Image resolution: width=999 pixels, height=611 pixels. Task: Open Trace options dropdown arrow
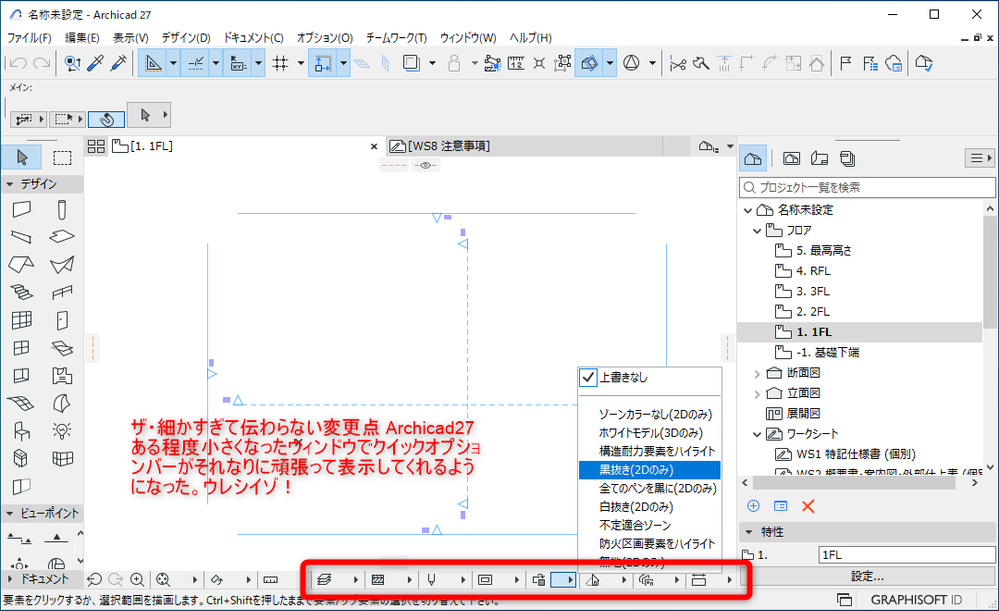(x=433, y=63)
